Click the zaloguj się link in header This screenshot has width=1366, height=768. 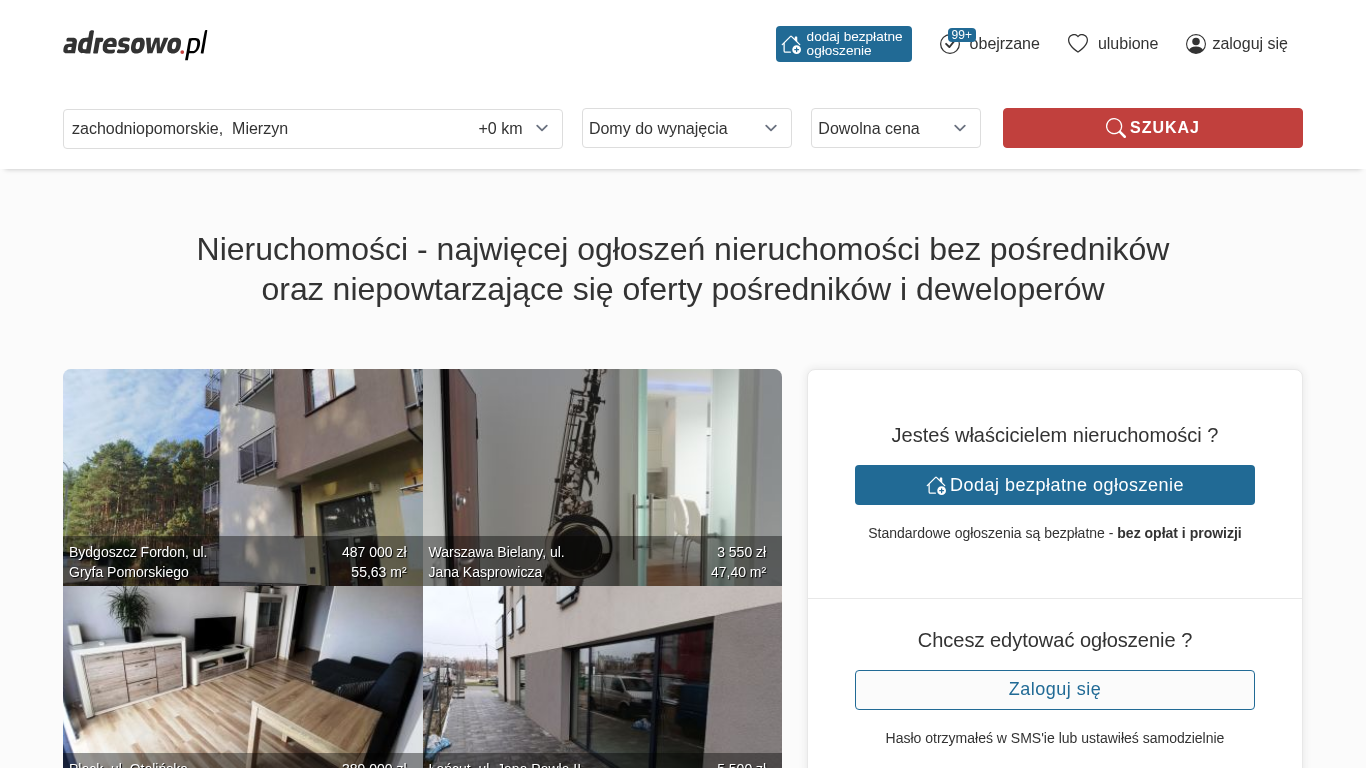click(x=1250, y=43)
